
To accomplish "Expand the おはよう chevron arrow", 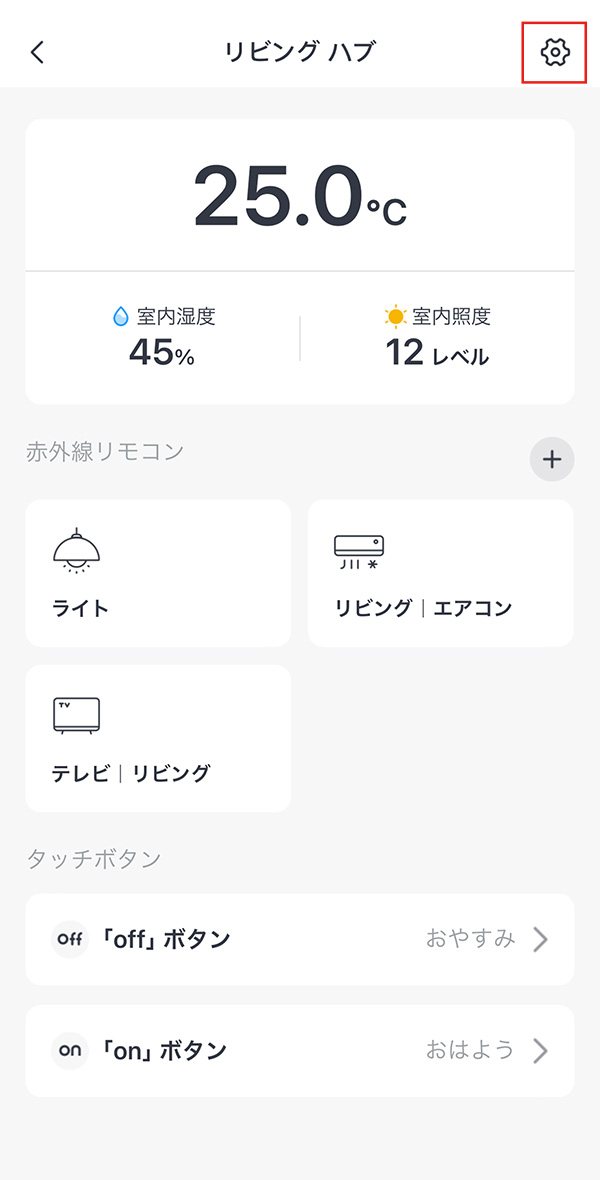I will [540, 1051].
